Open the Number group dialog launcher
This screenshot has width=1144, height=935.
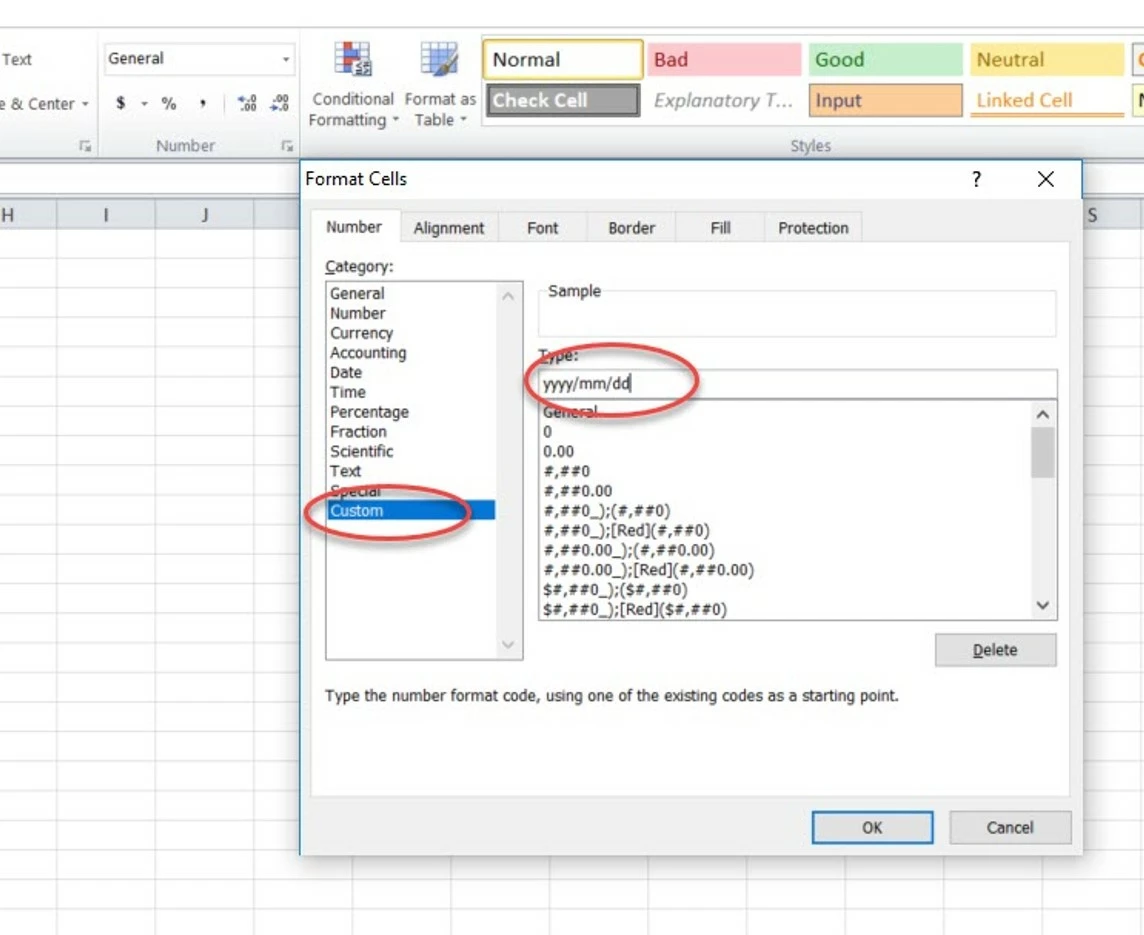(x=286, y=145)
